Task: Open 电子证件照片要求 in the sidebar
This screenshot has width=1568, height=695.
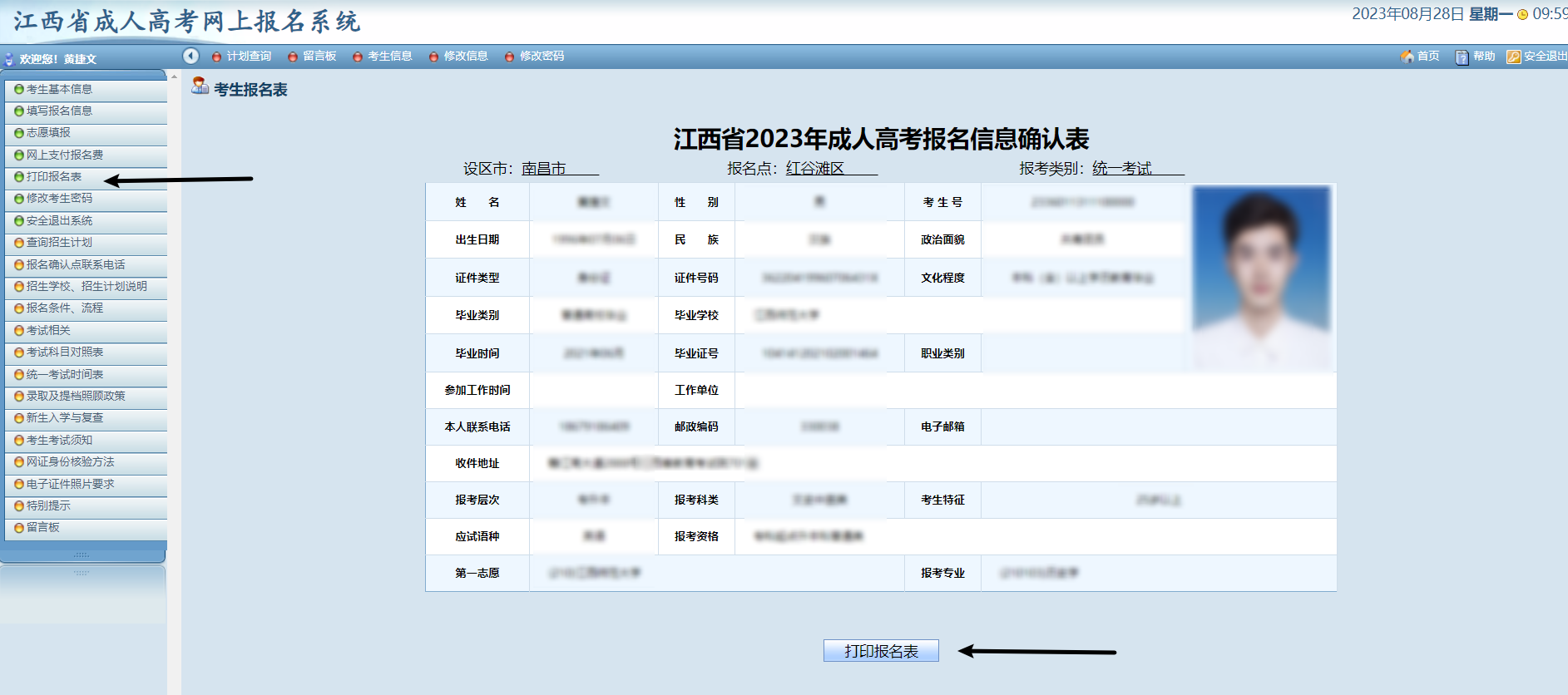Action: pos(70,484)
